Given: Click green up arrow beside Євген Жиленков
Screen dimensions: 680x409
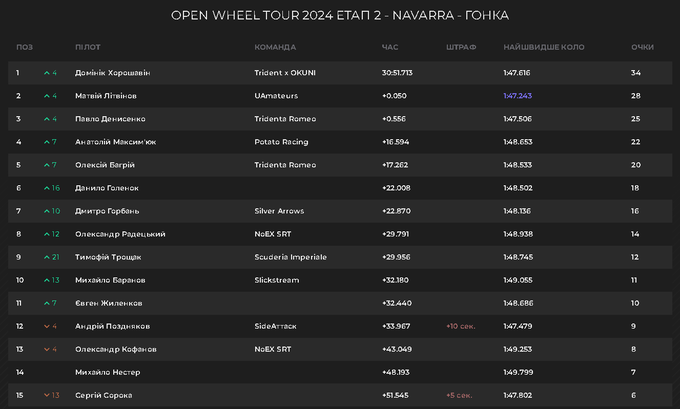Looking at the screenshot, I should 46,303.
